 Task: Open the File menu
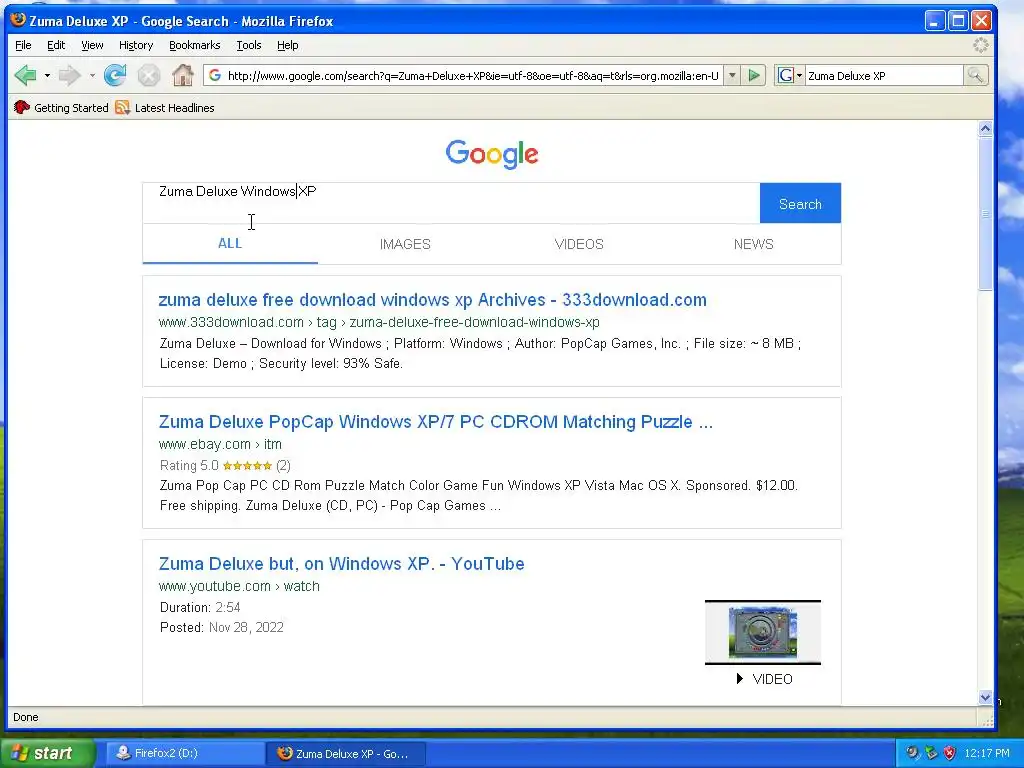point(23,45)
